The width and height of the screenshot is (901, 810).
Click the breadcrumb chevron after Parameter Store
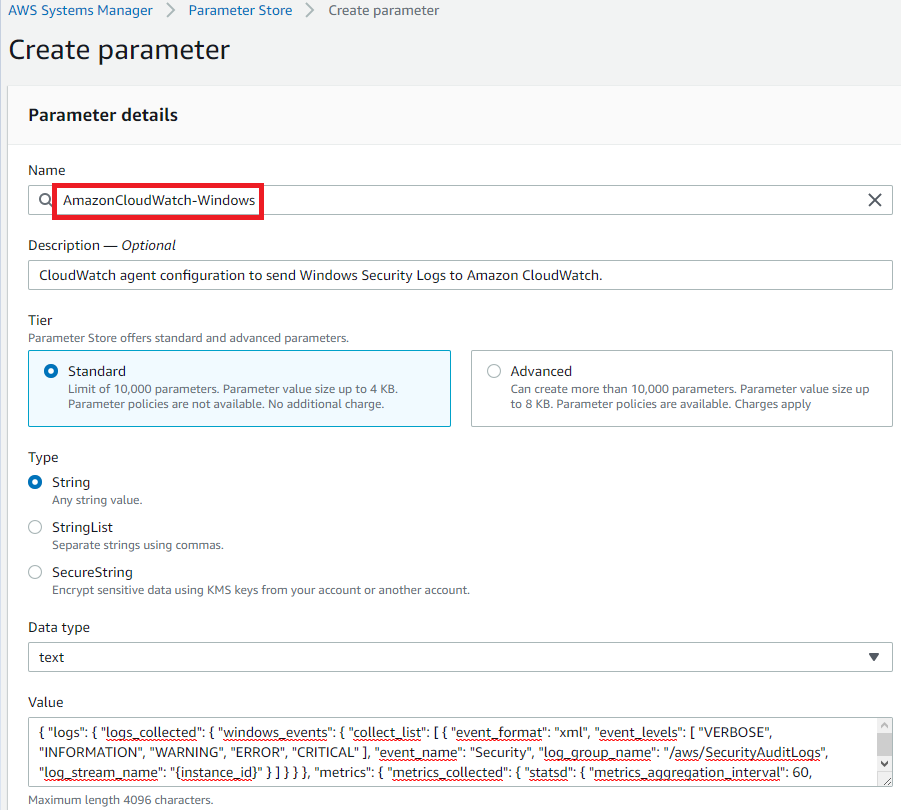(x=309, y=10)
